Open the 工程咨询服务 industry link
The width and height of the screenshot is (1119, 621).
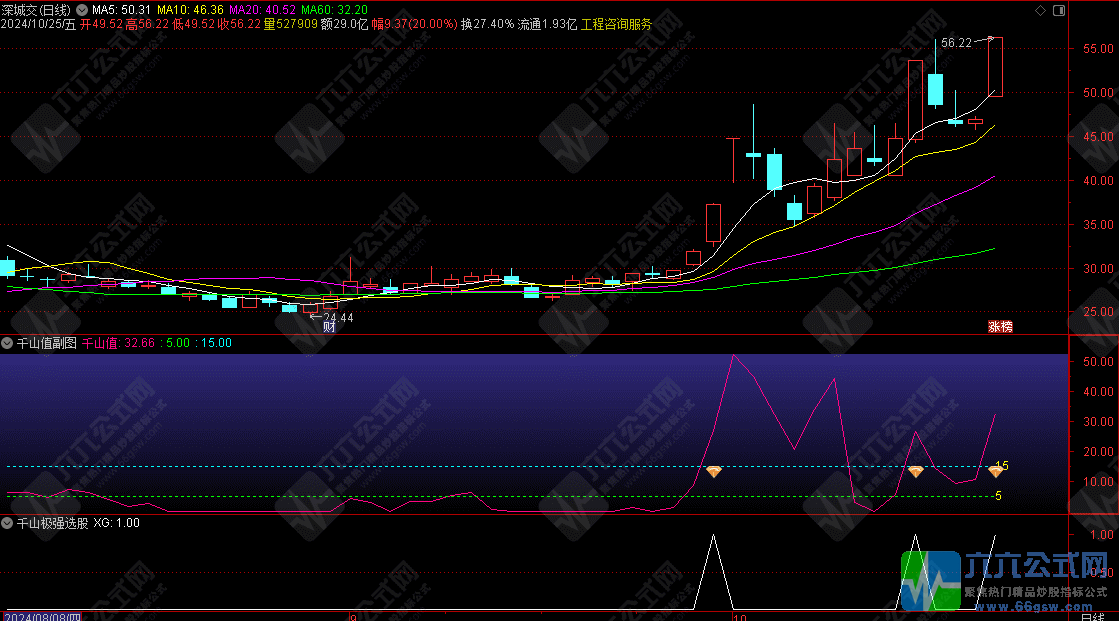point(616,24)
